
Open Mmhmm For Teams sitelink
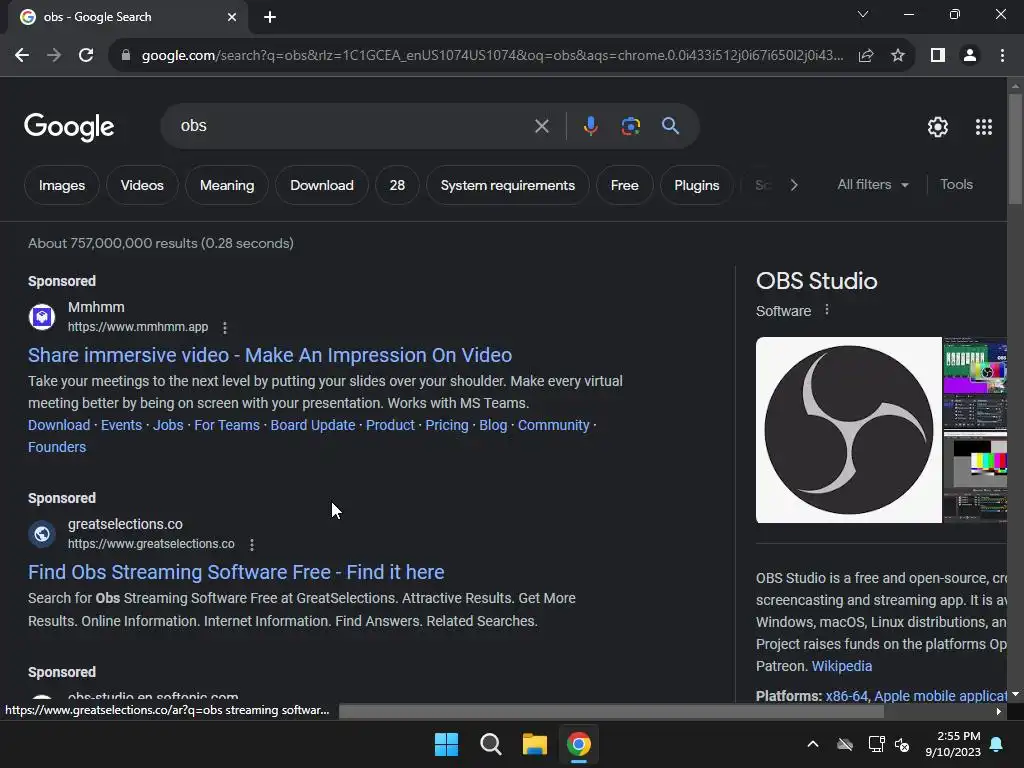click(x=227, y=425)
